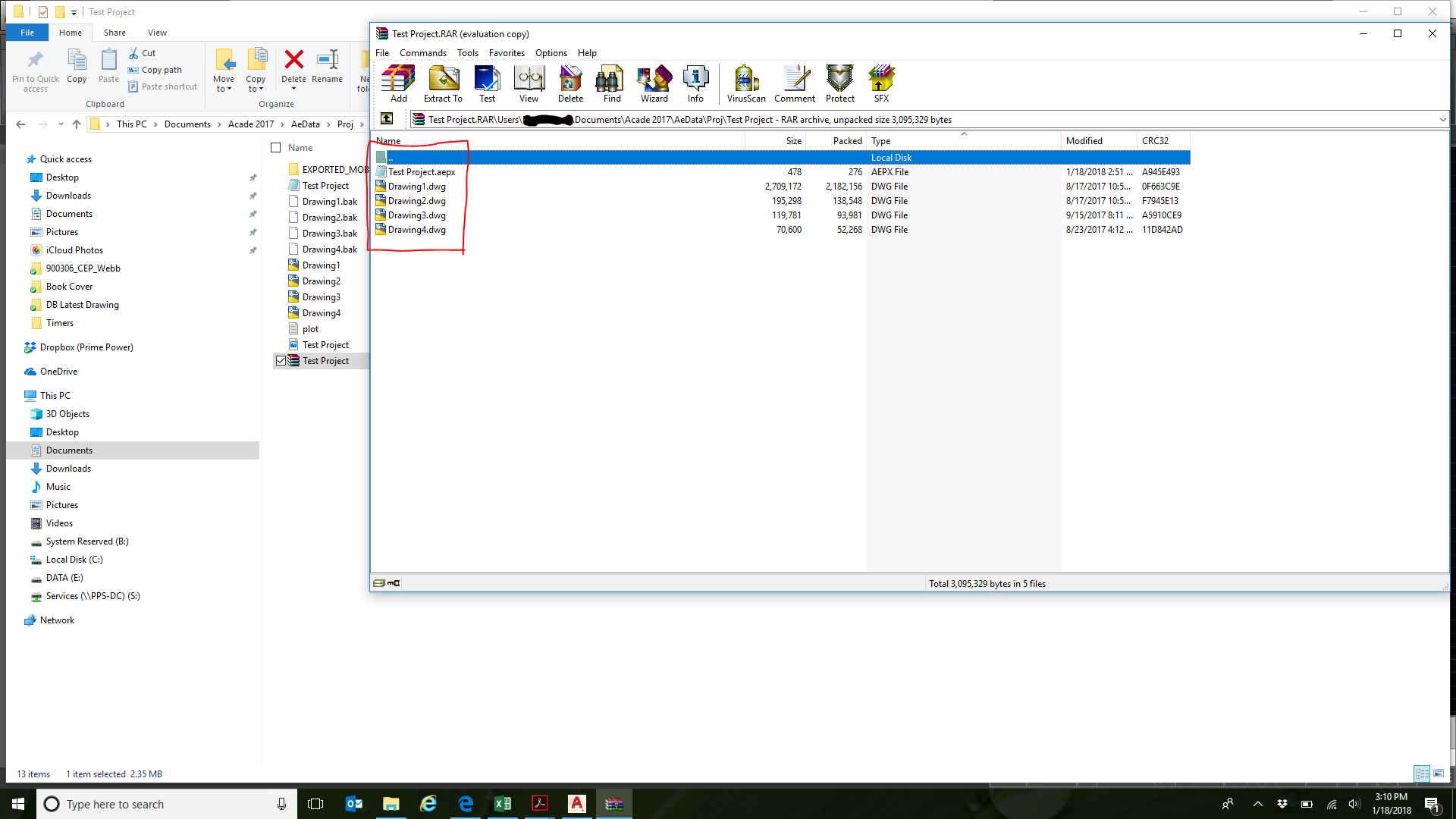Viewport: 1456px width, 819px height.
Task: Toggle the select-all checkbox beside Name column
Action: [x=276, y=147]
